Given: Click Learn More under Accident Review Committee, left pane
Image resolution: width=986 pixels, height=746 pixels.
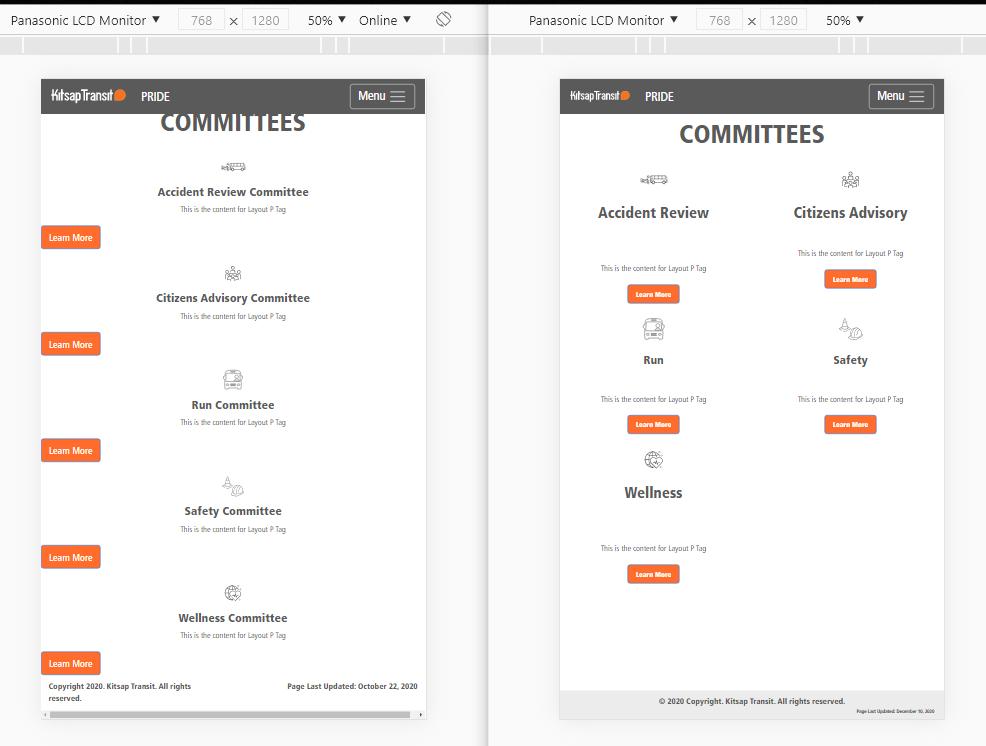Looking at the screenshot, I should (71, 237).
